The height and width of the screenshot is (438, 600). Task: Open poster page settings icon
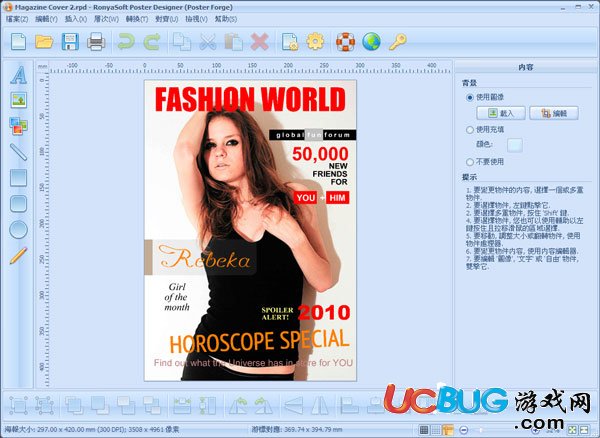tap(290, 41)
